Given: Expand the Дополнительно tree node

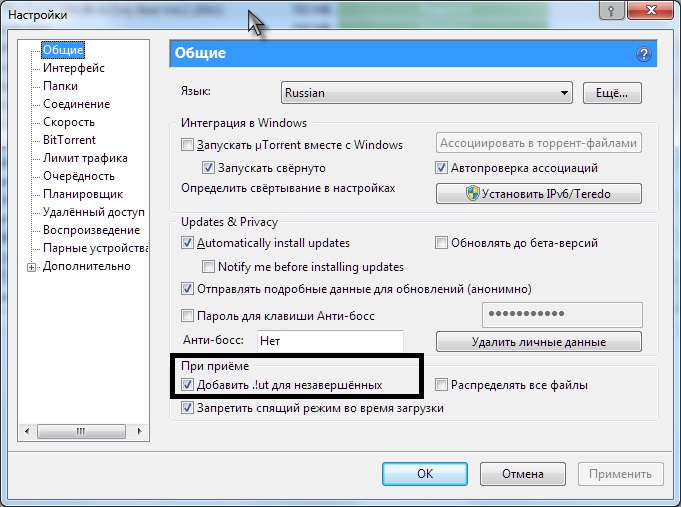Looking at the screenshot, I should pos(31,267).
